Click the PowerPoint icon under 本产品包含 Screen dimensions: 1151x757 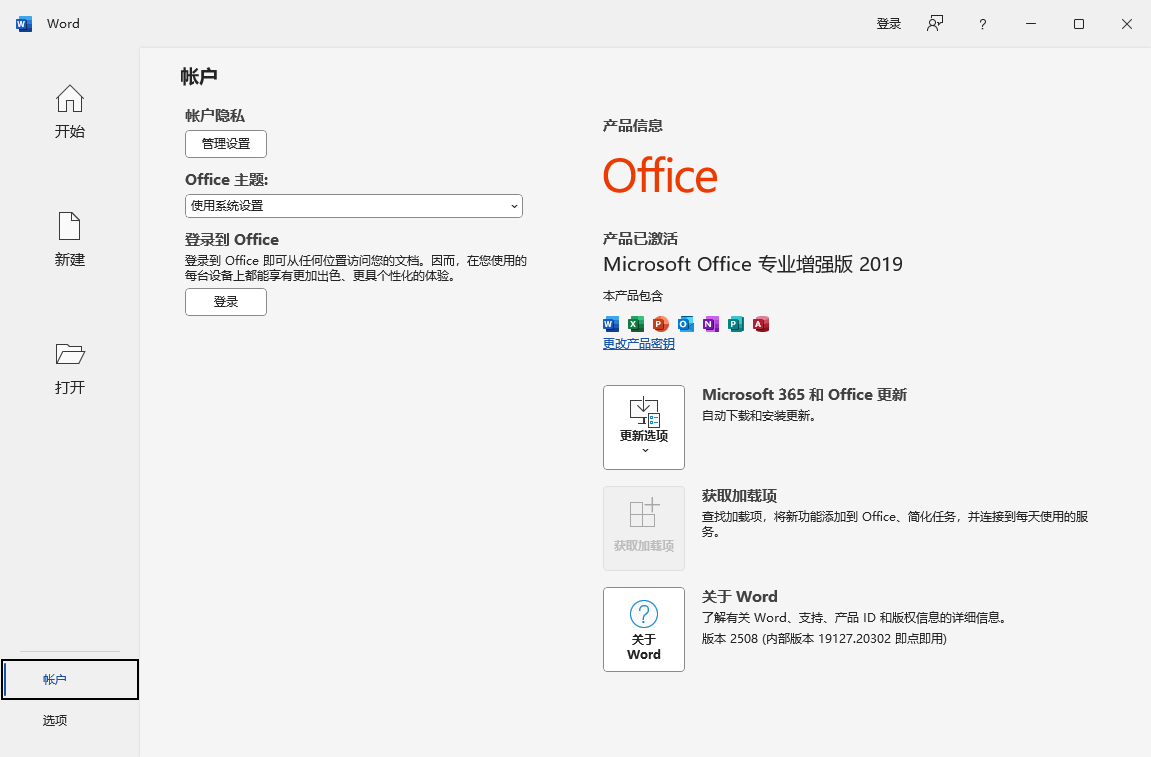pyautogui.click(x=661, y=324)
